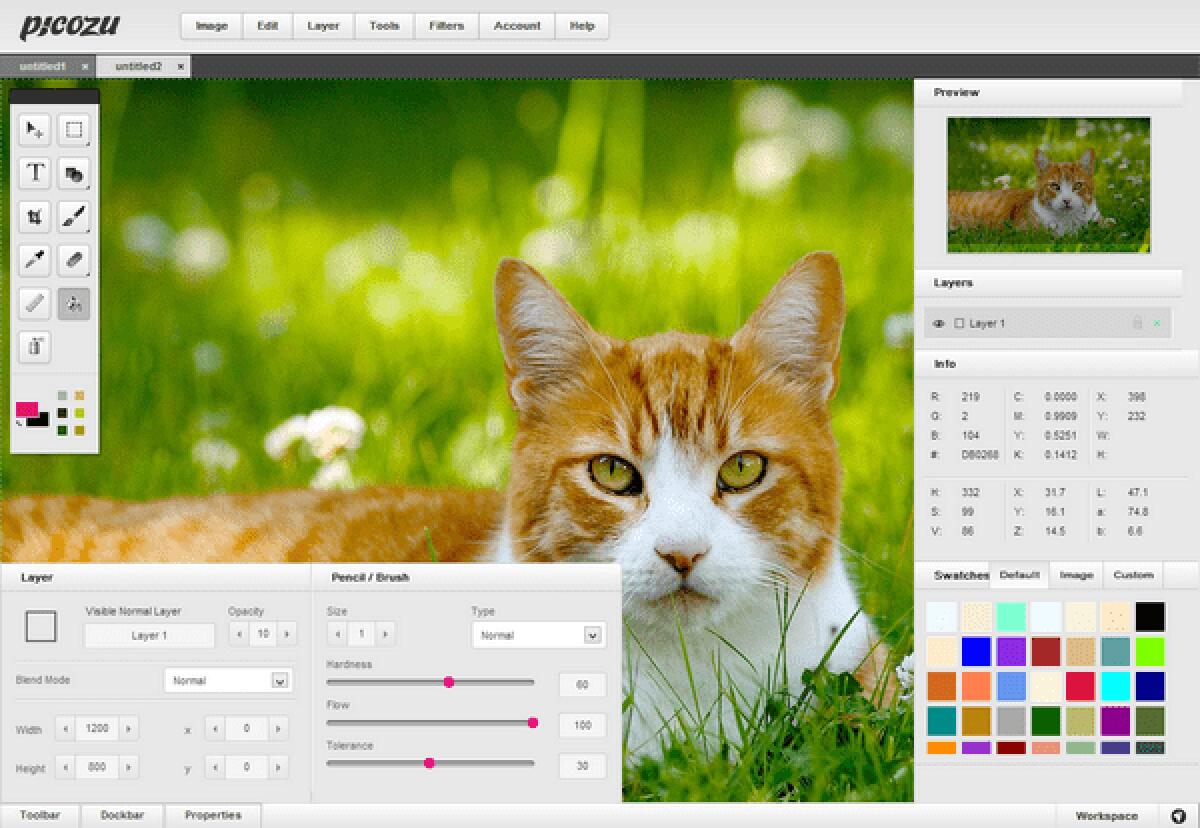Expand the brush Type dropdown
1200x828 pixels.
click(538, 634)
